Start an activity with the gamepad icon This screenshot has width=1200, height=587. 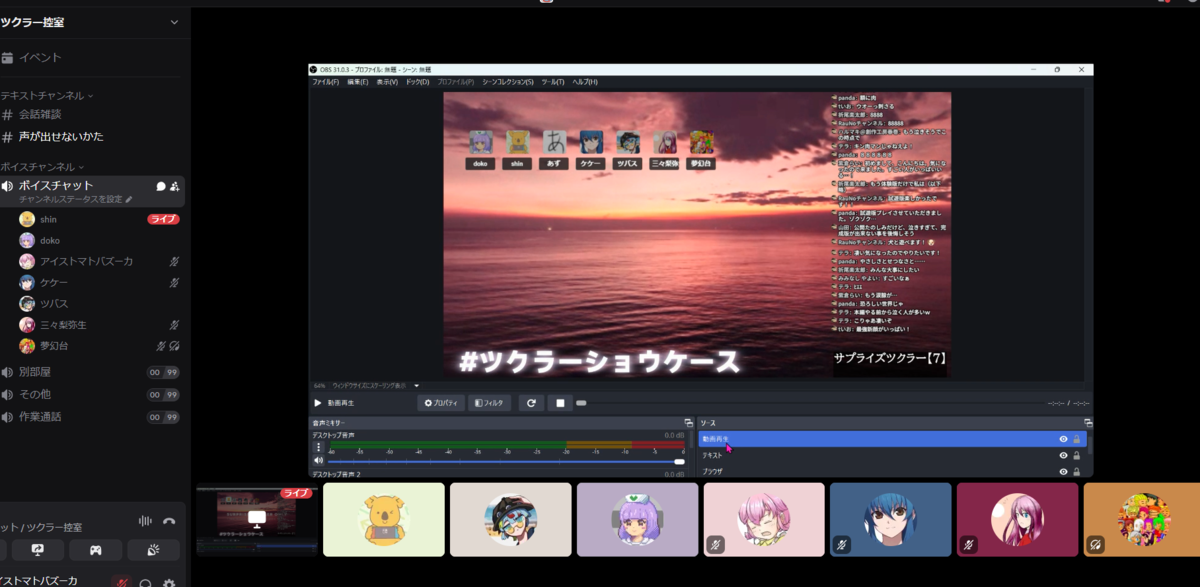96,550
